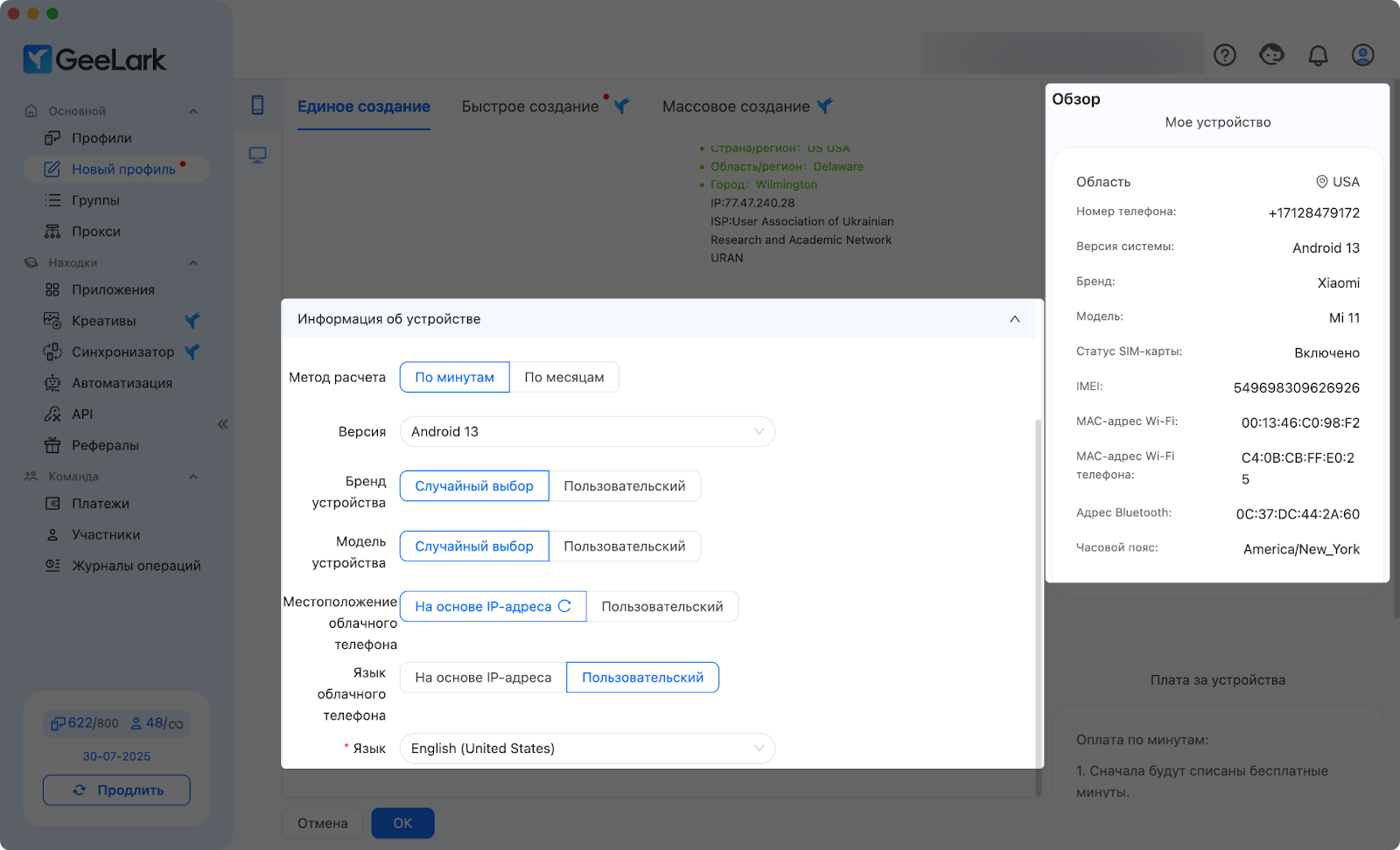Click the members count 48/∞ indicator

(157, 723)
